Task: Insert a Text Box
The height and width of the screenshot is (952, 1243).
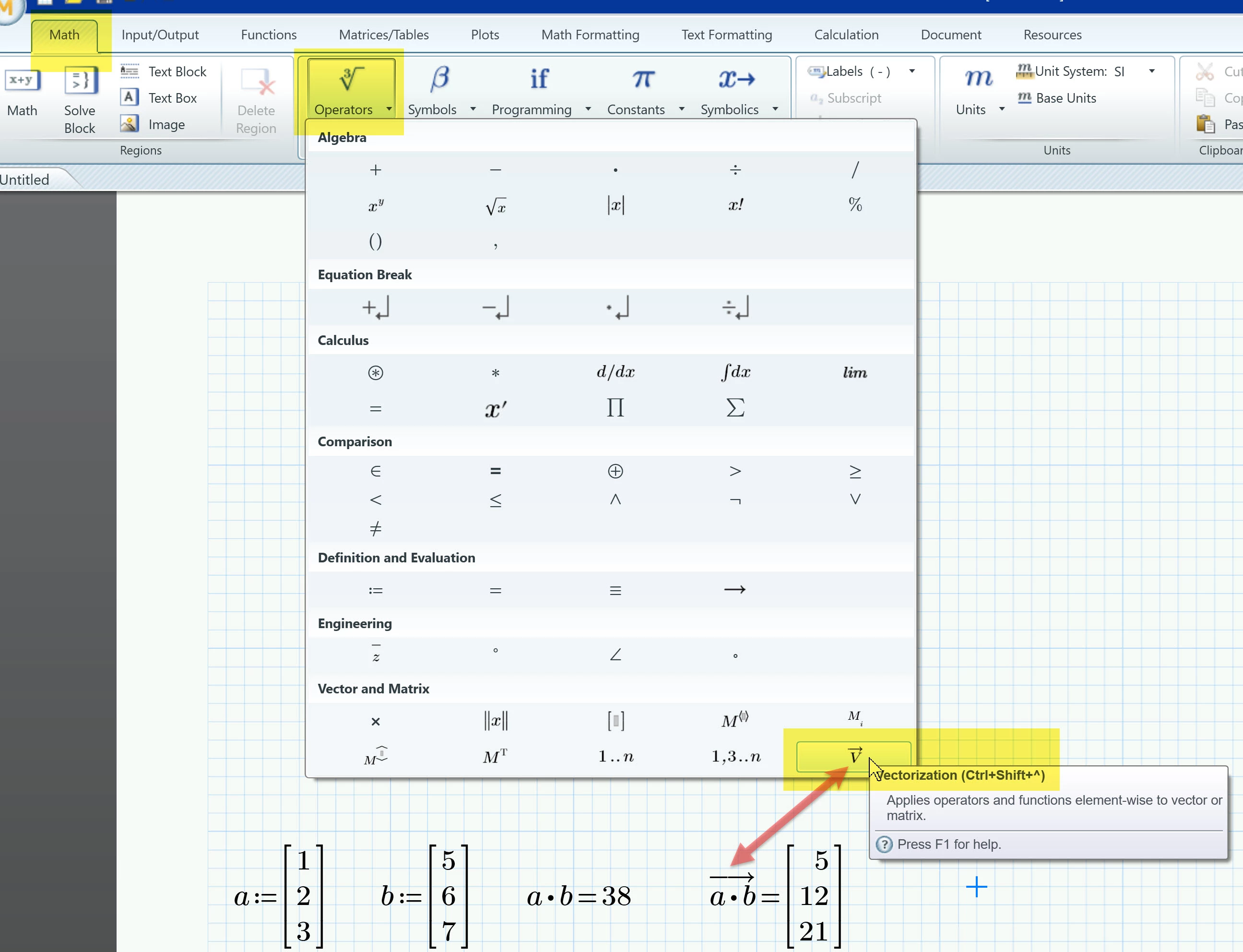Action: [159, 98]
